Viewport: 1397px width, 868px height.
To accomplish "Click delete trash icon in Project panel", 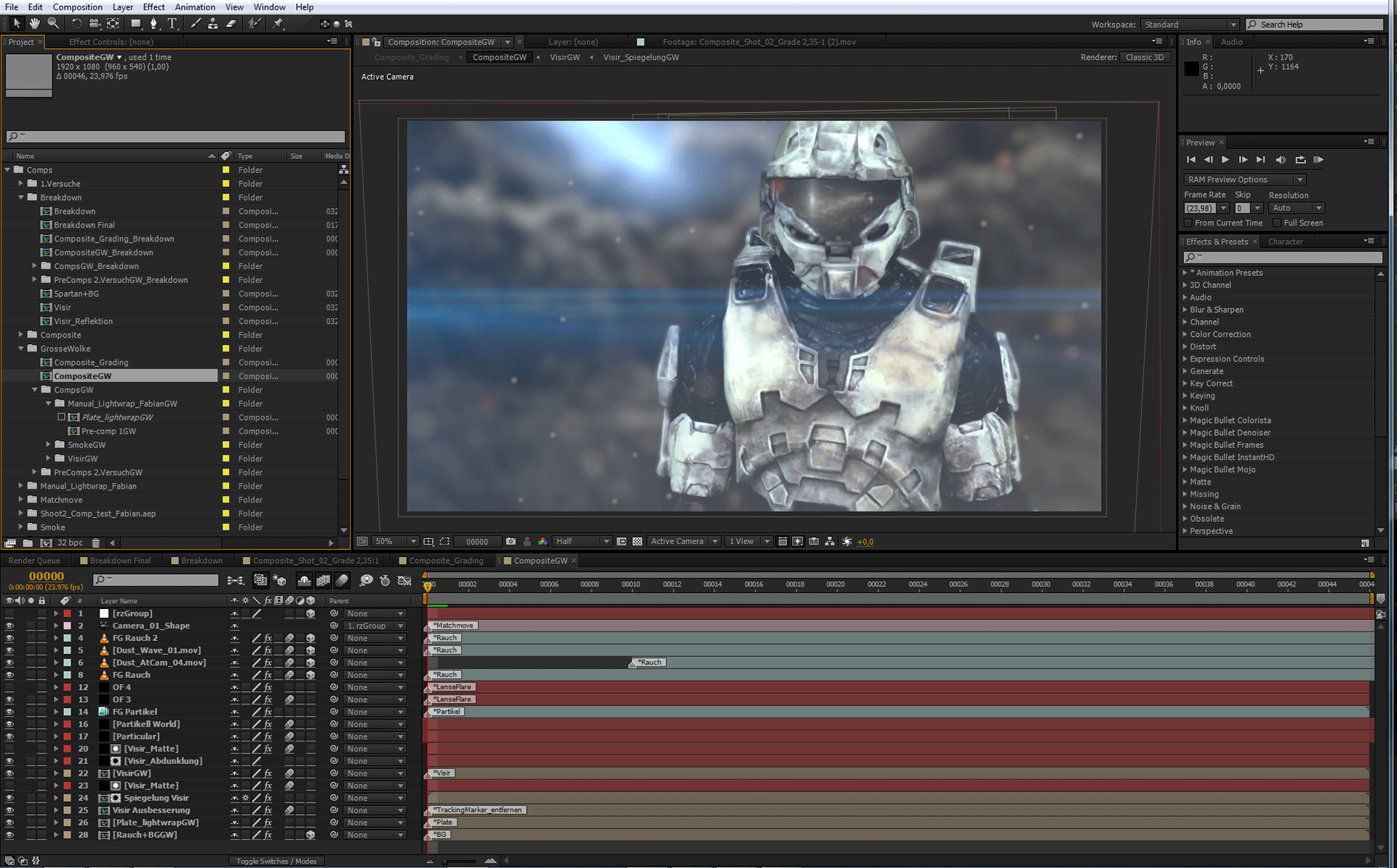I will [95, 543].
